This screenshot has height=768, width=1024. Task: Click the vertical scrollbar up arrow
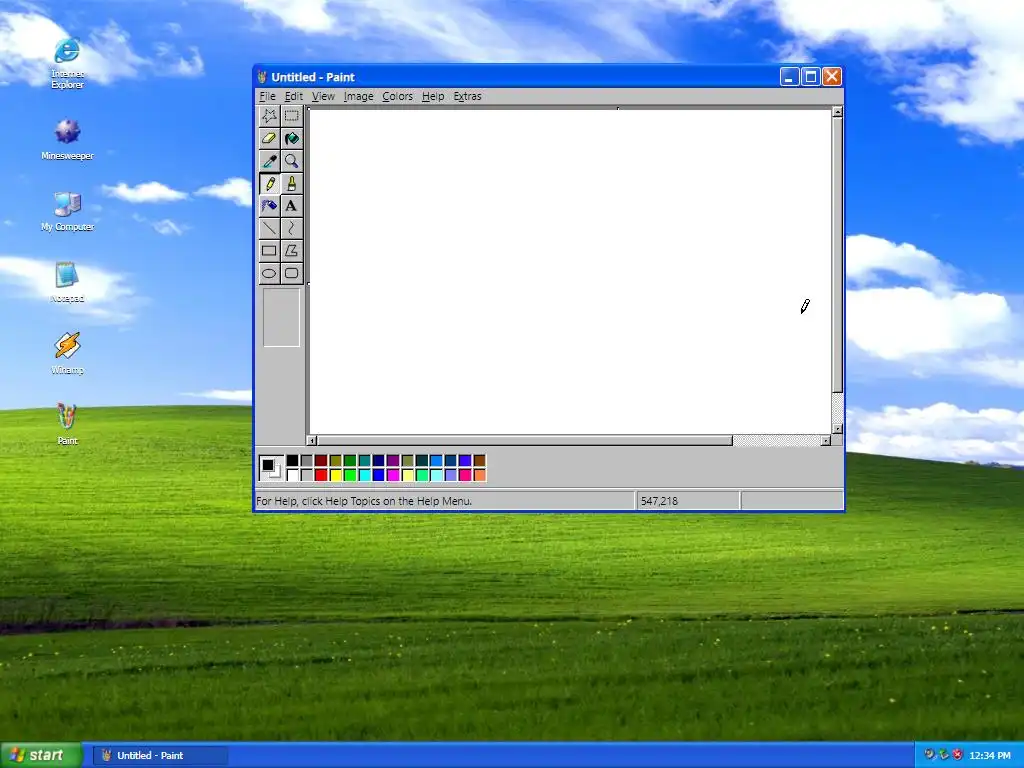click(837, 112)
